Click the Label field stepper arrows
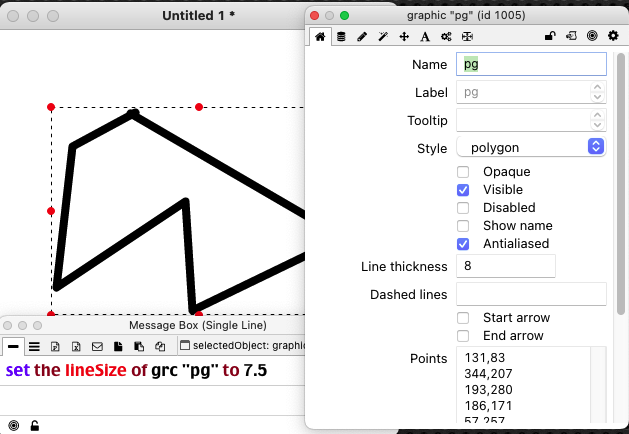Viewport: 629px width, 434px height. [x=598, y=92]
